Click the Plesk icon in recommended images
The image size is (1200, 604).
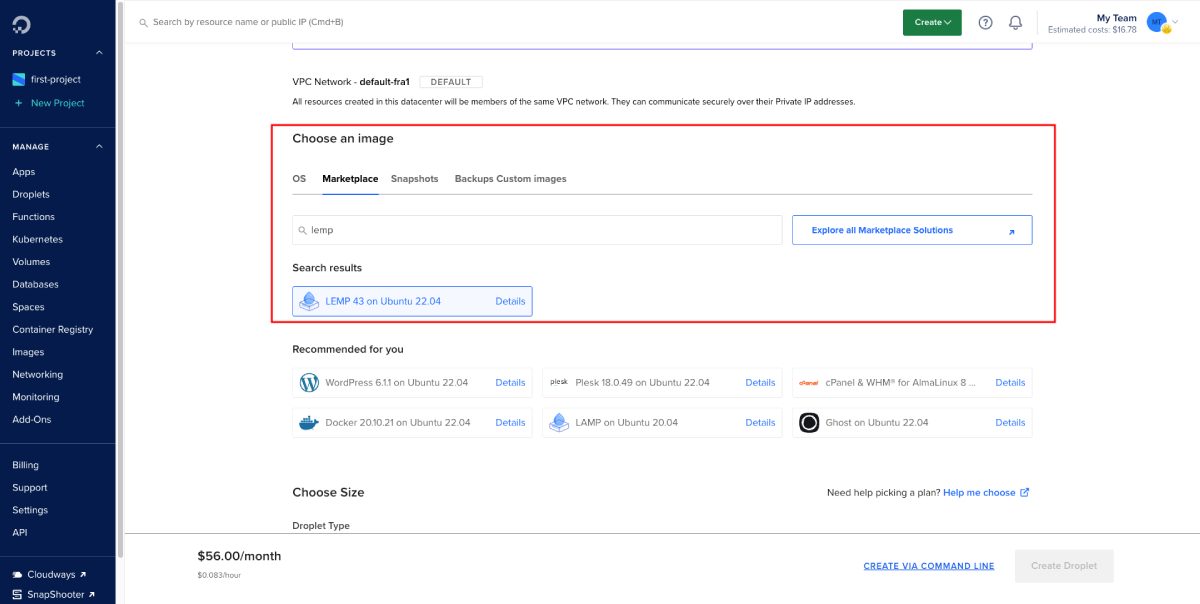click(x=558, y=382)
